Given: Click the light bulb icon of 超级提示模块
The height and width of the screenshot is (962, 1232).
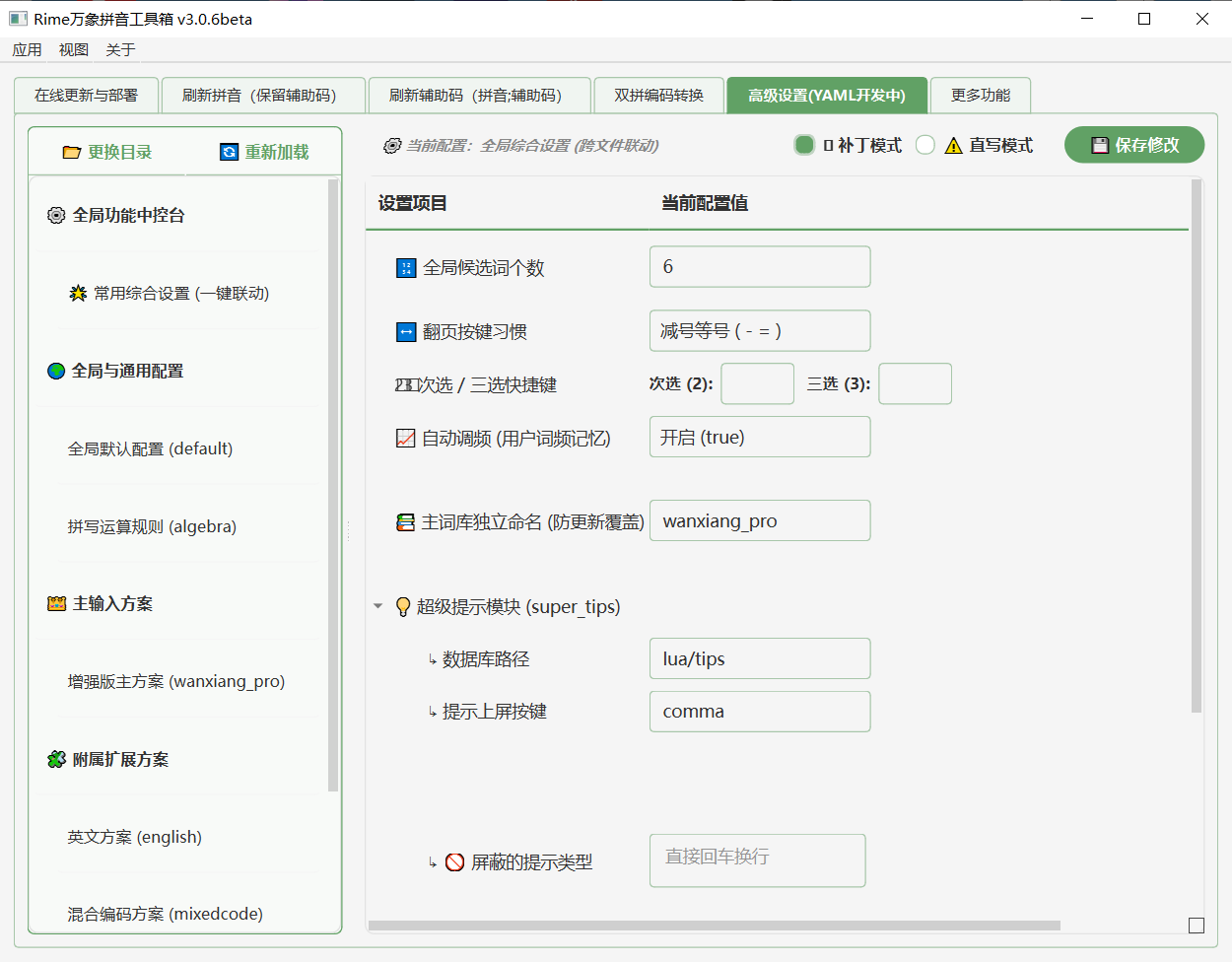Looking at the screenshot, I should 402,607.
